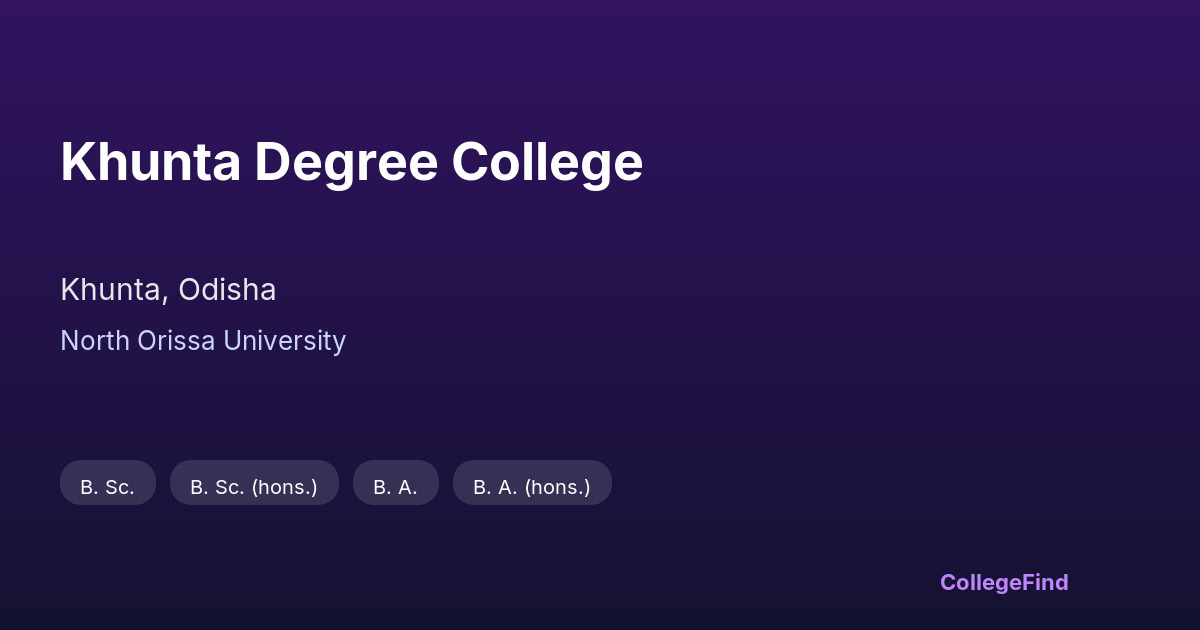Click the College part of CollegeFind logo
This screenshot has width=1200, height=630.
coord(978,582)
